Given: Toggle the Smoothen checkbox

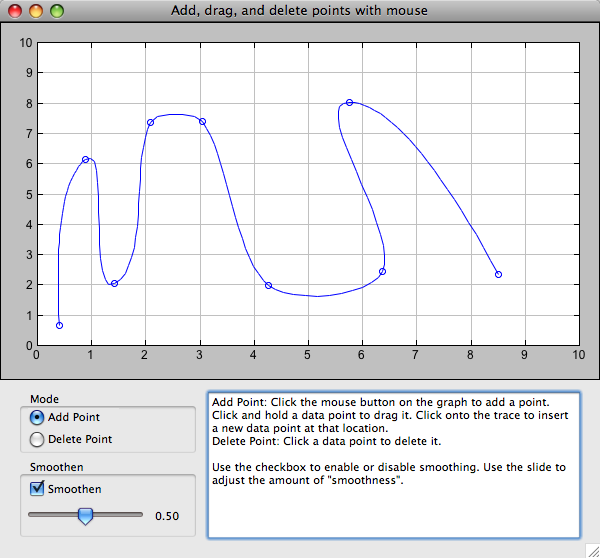Looking at the screenshot, I should coord(38,489).
